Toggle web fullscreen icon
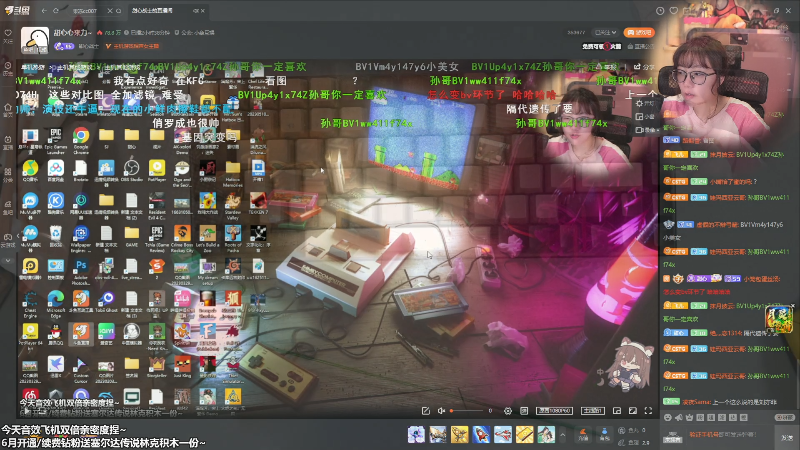Viewport: 800px width, 450px height. (x=633, y=411)
